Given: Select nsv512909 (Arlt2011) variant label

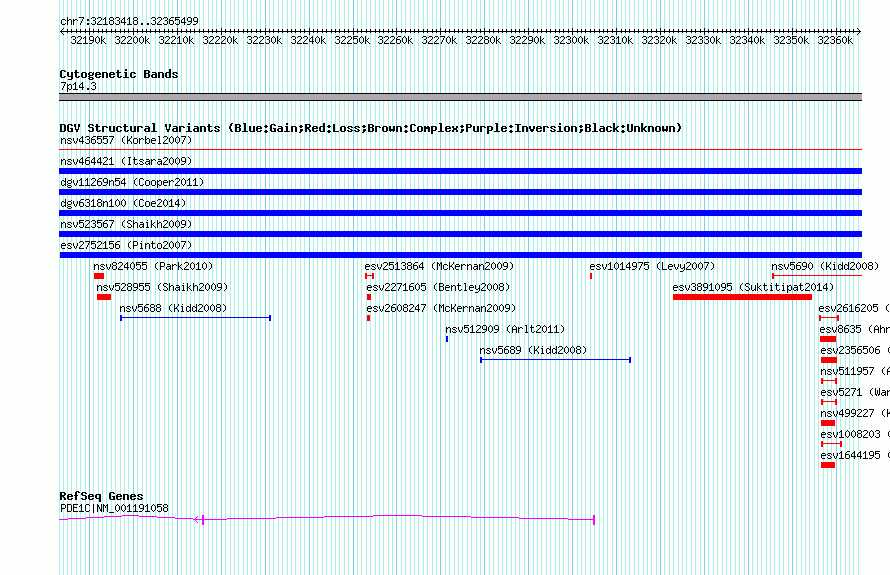Looking at the screenshot, I should point(505,329).
